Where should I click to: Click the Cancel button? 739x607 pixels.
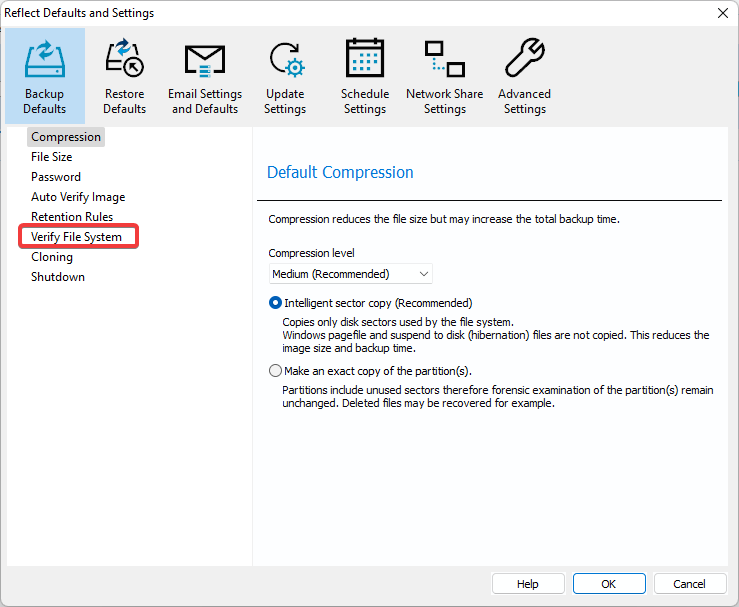point(690,584)
